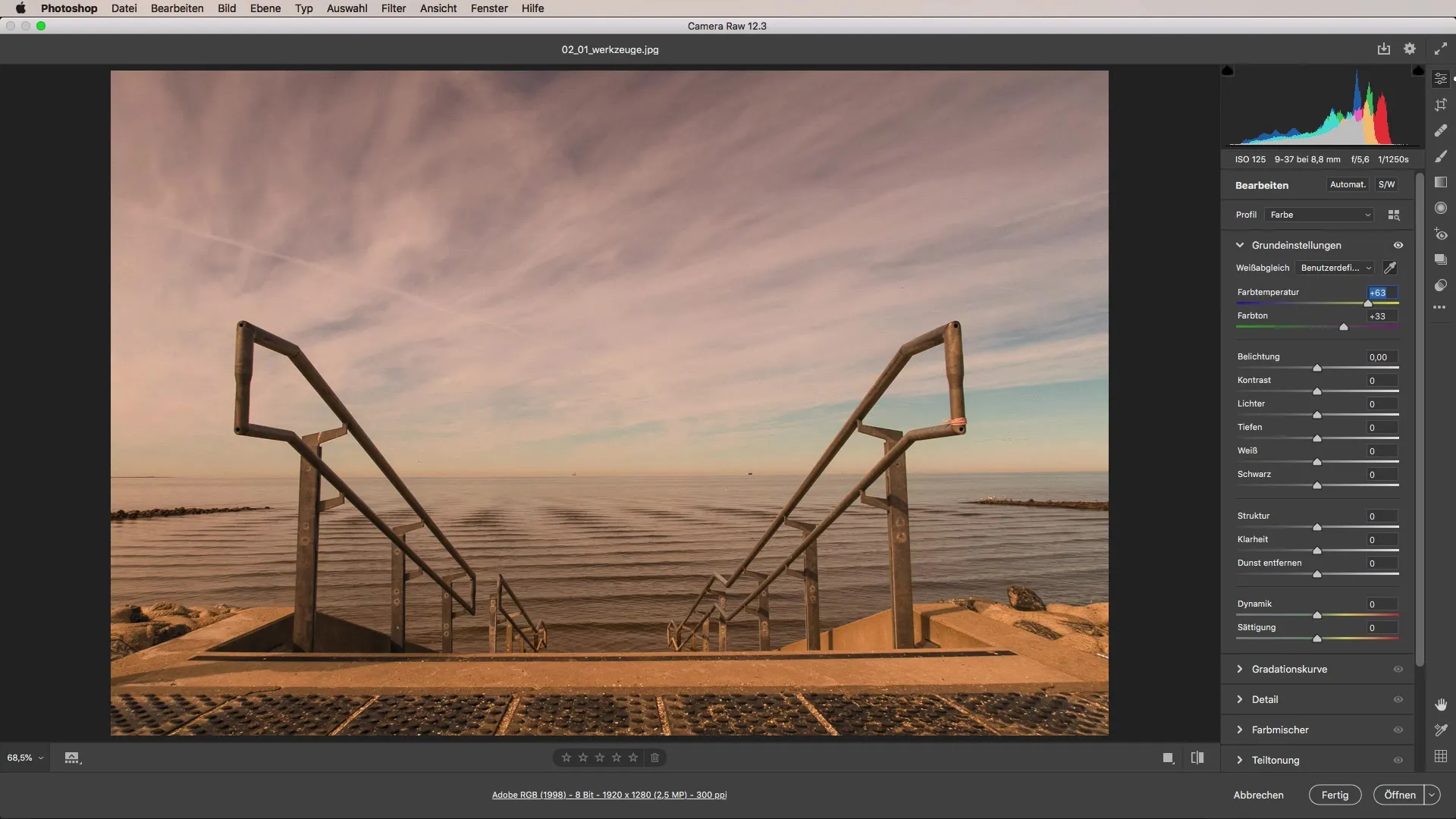This screenshot has height=819, width=1456.
Task: Click the Fertig button
Action: (x=1335, y=795)
